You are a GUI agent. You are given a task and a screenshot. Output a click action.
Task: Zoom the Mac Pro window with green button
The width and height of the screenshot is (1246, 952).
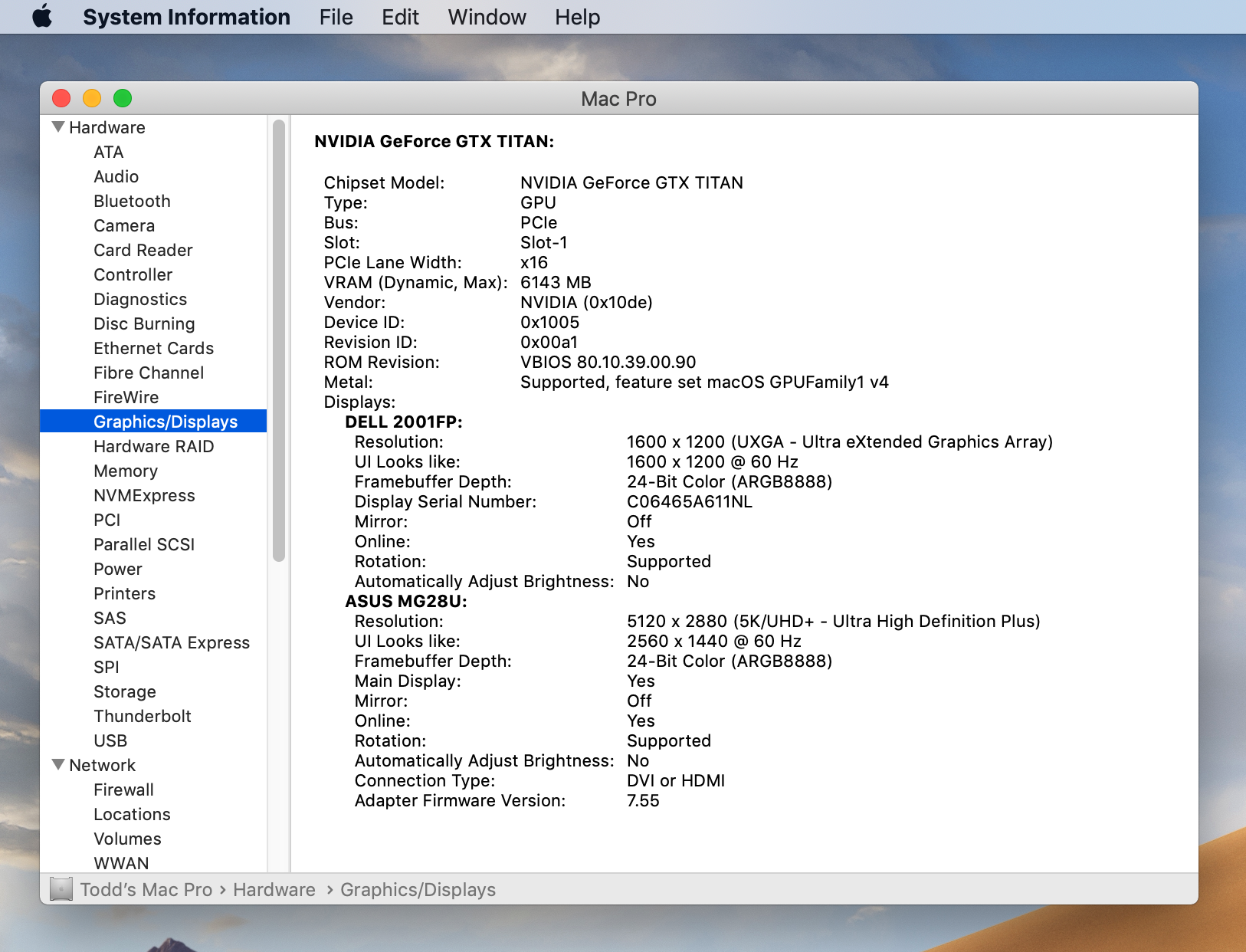point(123,98)
